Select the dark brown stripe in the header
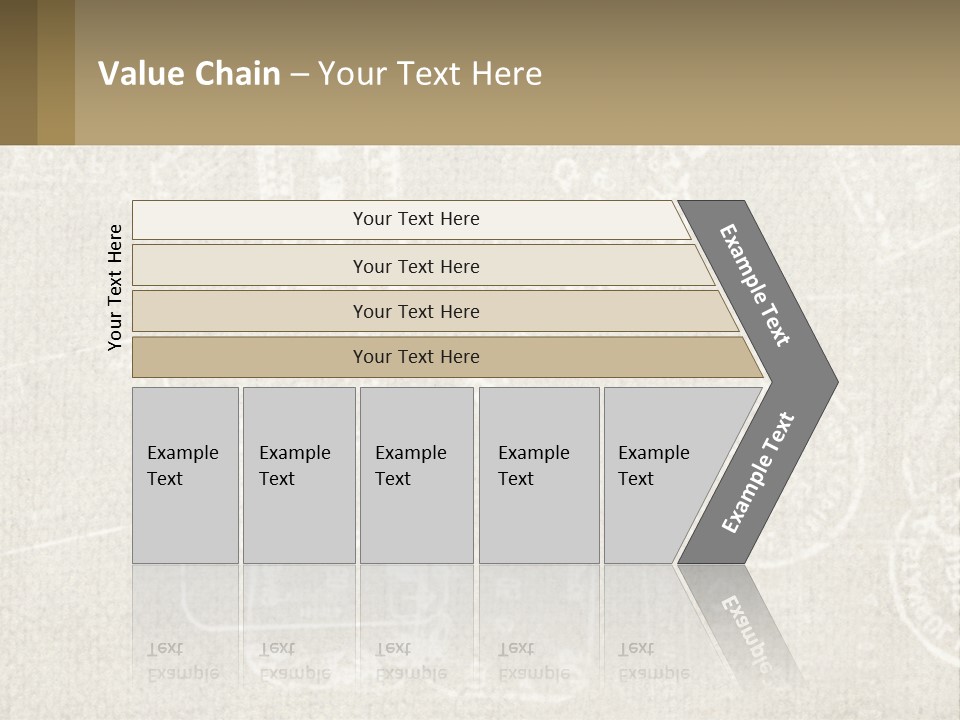This screenshot has height=720, width=960. tap(18, 72)
